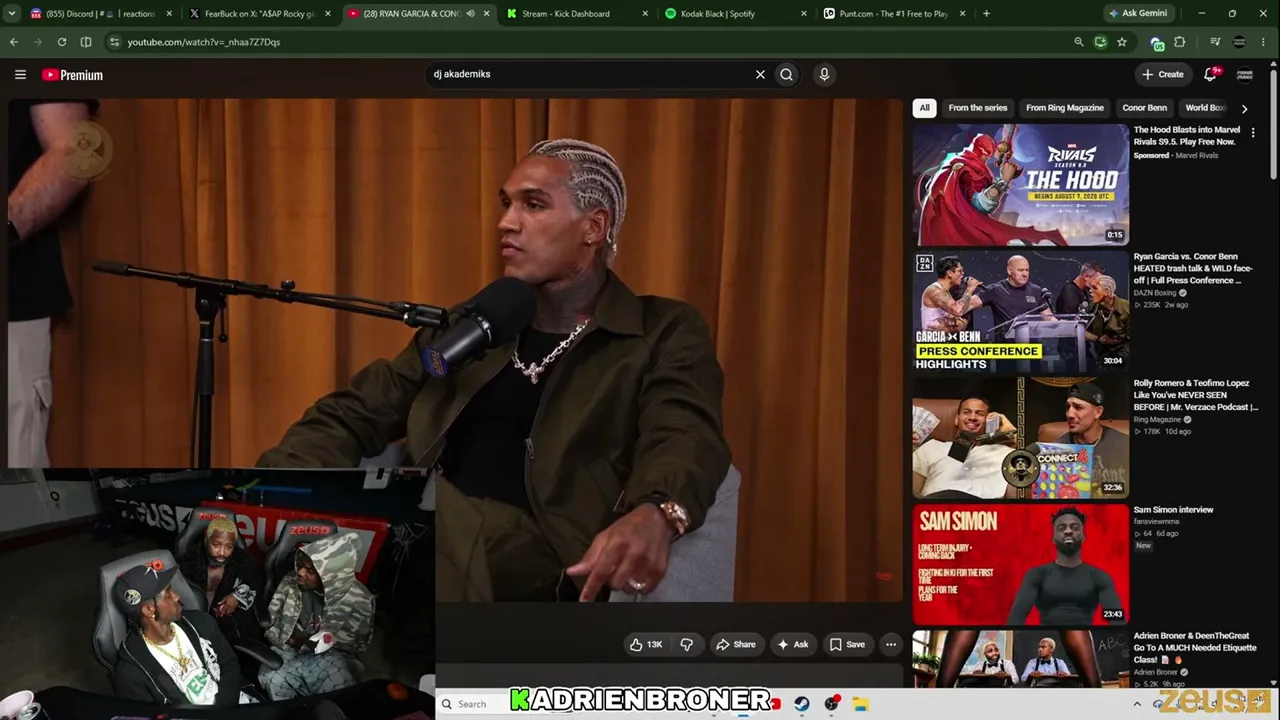This screenshot has height=720, width=1280.
Task: Show more filter chips with right arrow
Action: pyautogui.click(x=1244, y=108)
